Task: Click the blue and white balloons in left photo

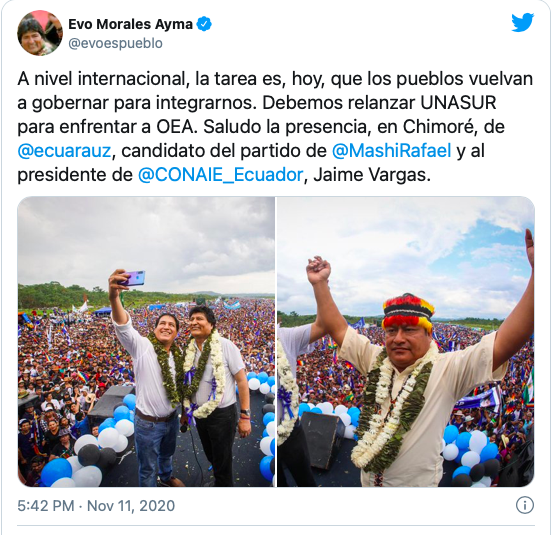Action: tap(88, 447)
